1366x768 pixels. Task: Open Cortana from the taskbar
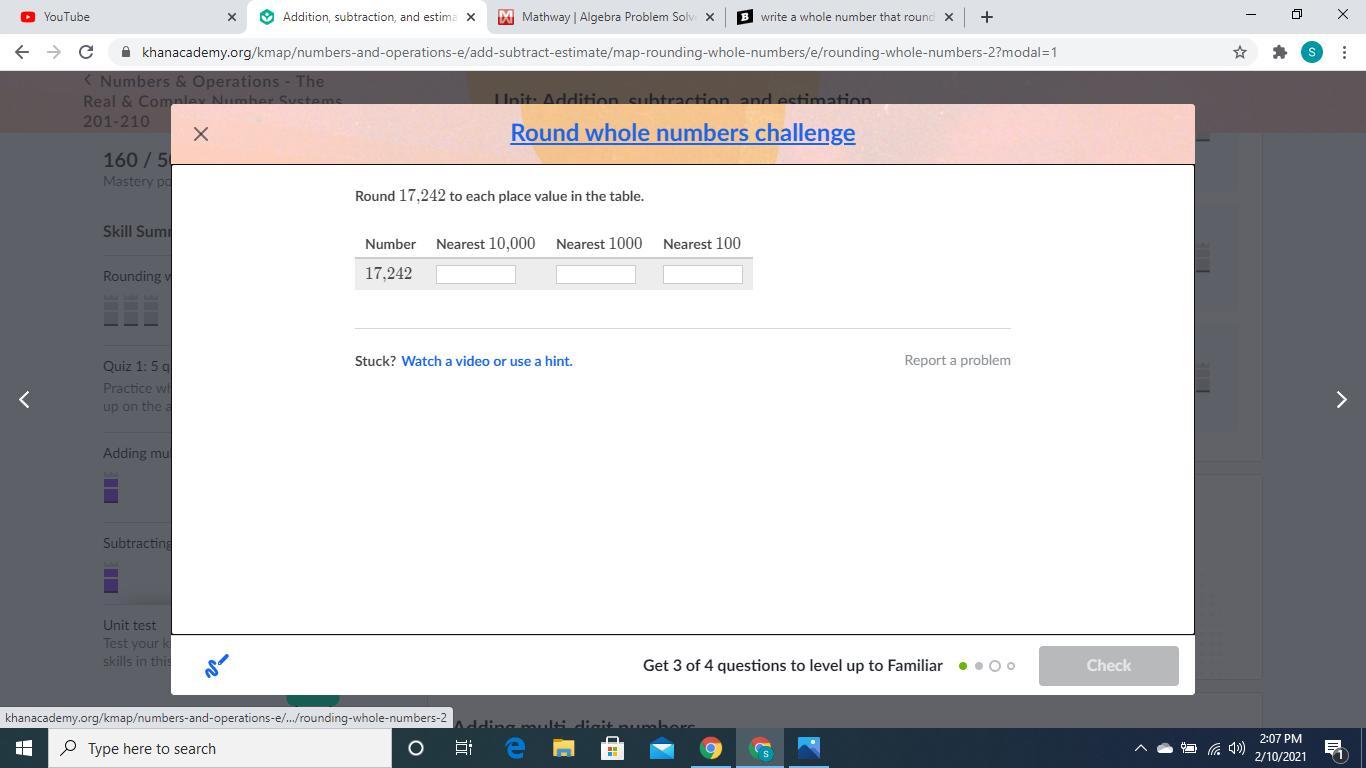(x=416, y=748)
